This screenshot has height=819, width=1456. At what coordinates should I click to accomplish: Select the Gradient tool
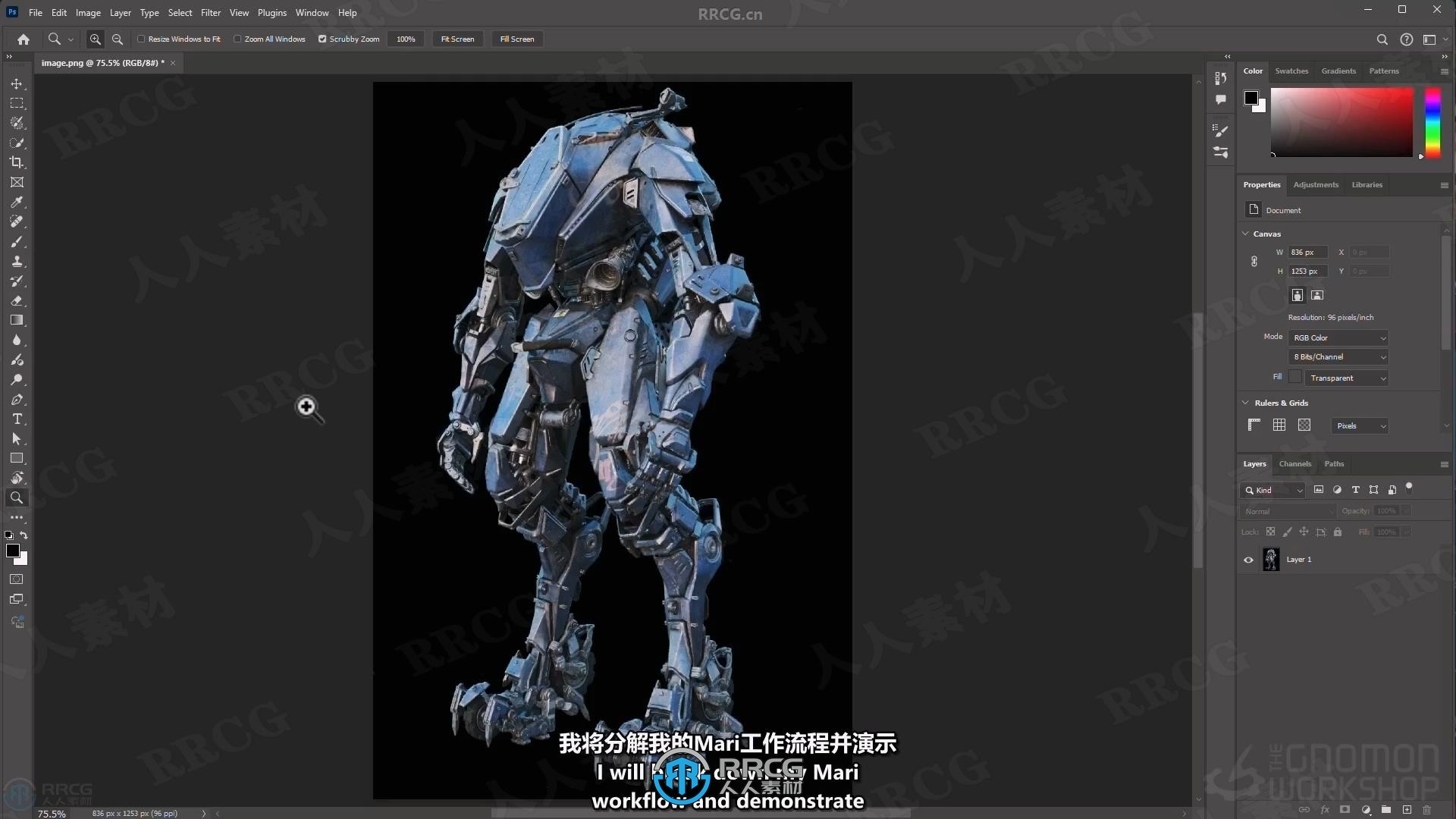coord(17,320)
